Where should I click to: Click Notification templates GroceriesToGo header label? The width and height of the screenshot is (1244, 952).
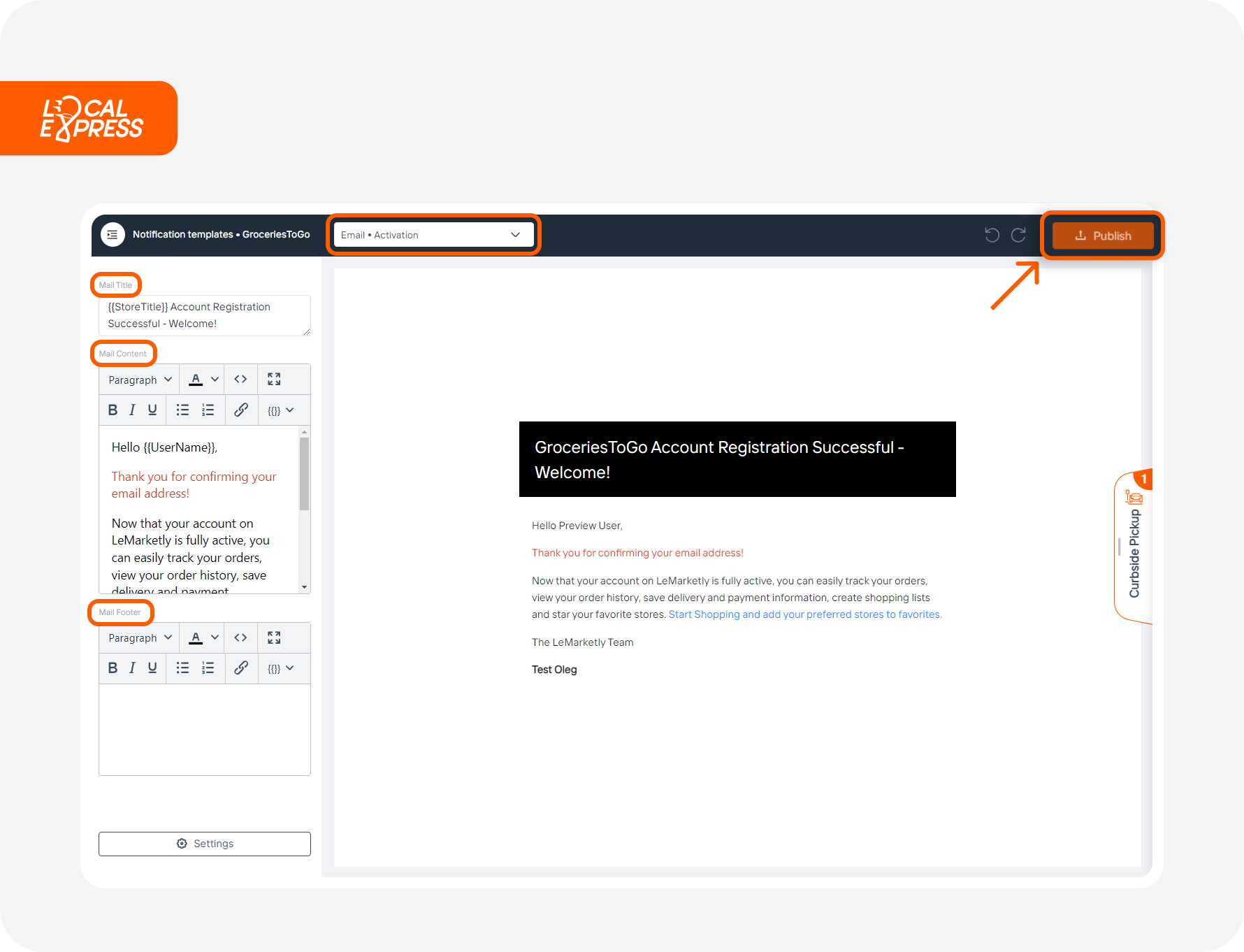[x=222, y=234]
